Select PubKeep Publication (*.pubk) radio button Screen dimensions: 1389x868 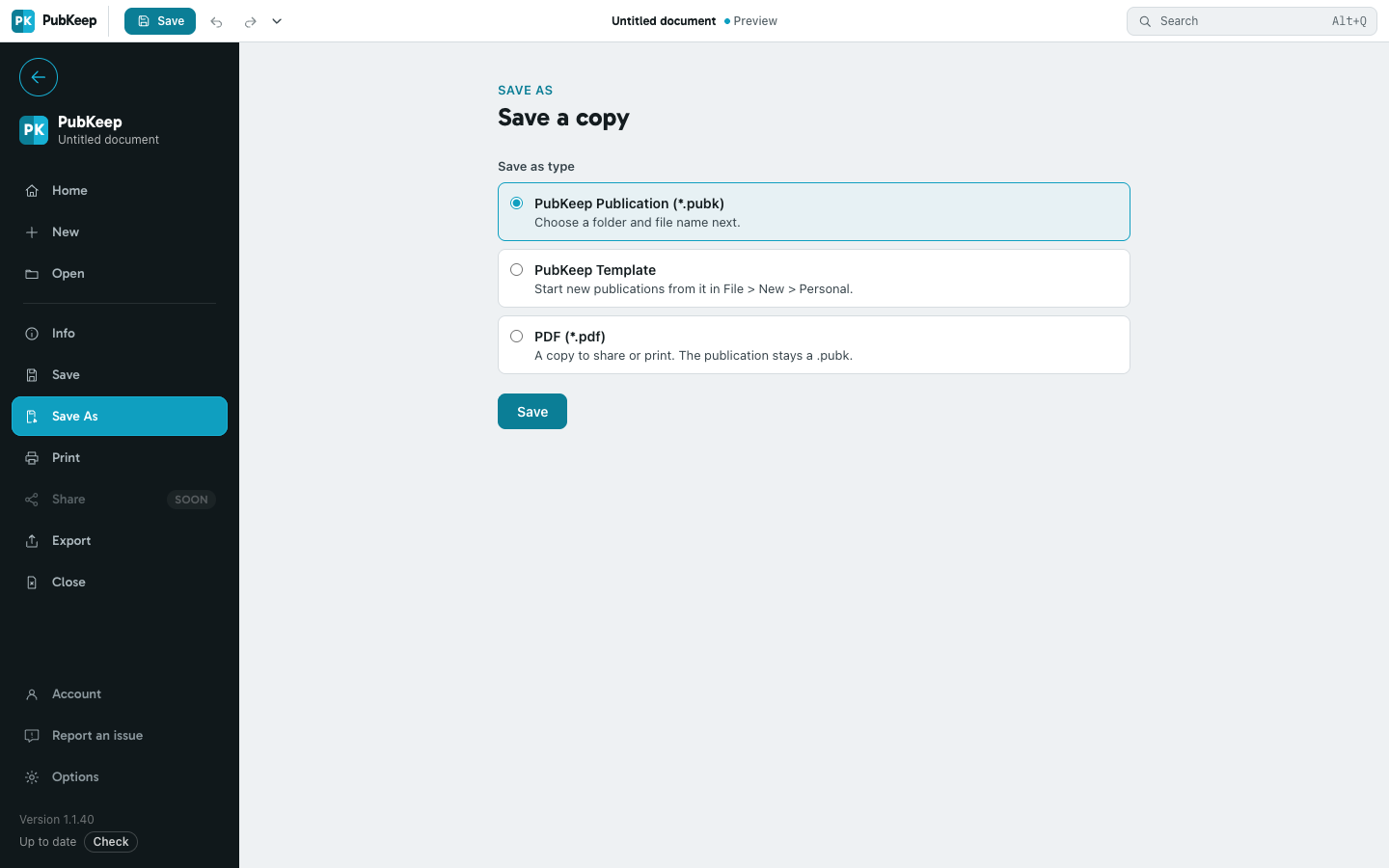pyautogui.click(x=517, y=203)
